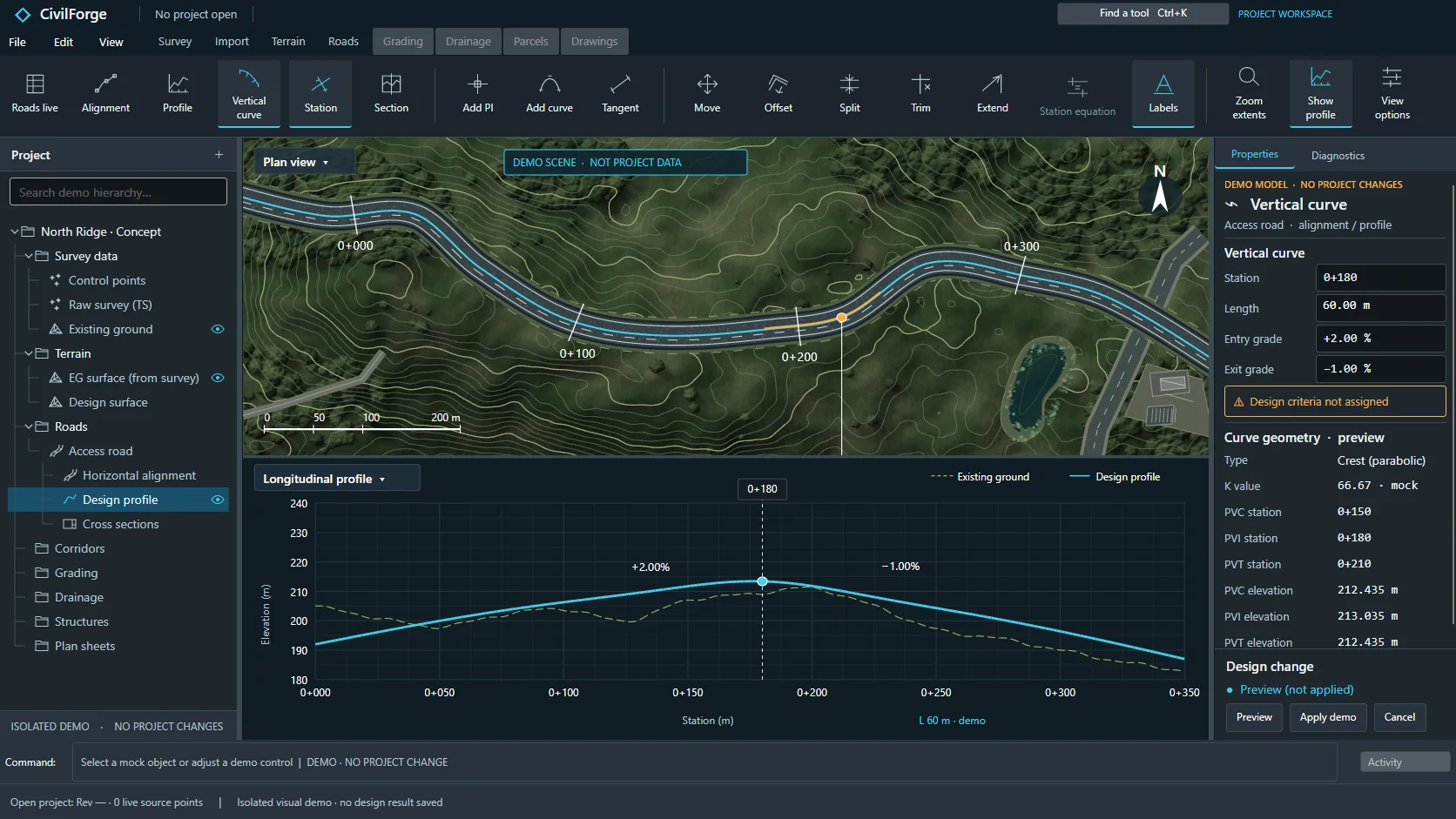Open the Profile tool
Viewport: 1456px width, 819px height.
[178, 94]
